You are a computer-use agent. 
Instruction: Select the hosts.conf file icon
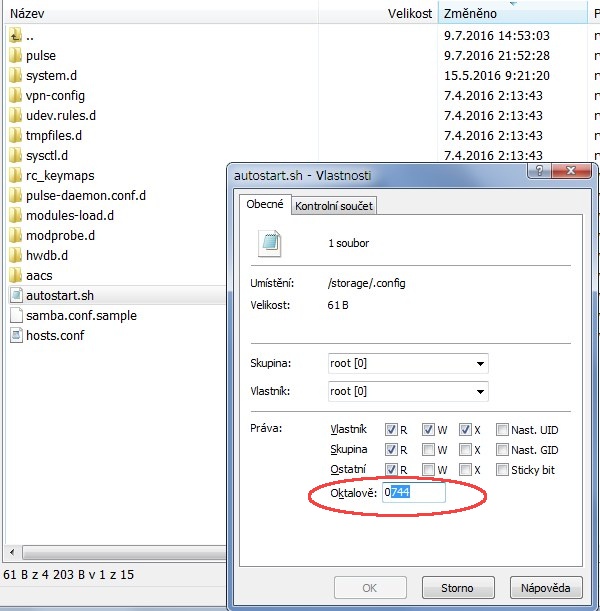pyautogui.click(x=15, y=335)
